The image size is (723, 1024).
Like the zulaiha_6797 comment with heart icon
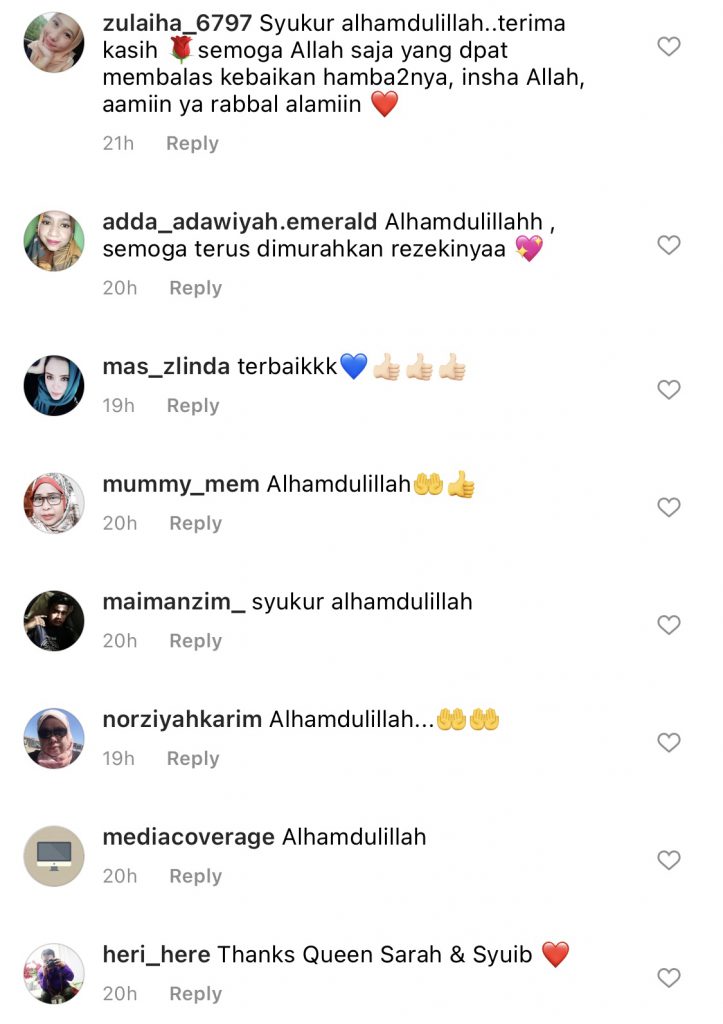pyautogui.click(x=669, y=46)
